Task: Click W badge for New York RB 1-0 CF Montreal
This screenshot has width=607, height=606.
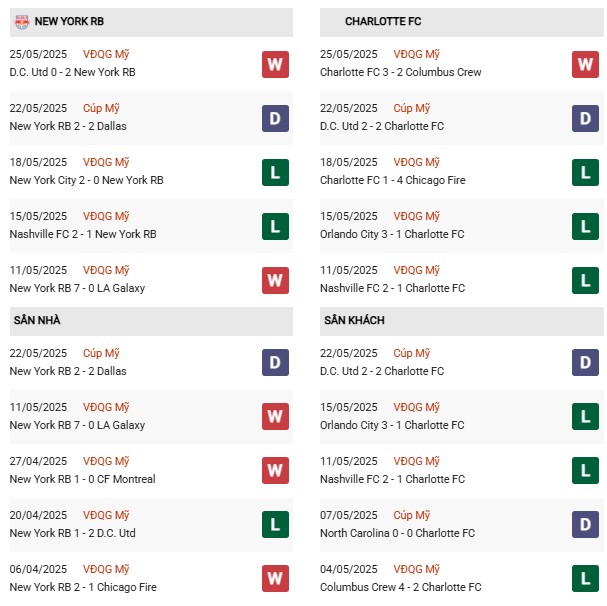Action: [275, 470]
